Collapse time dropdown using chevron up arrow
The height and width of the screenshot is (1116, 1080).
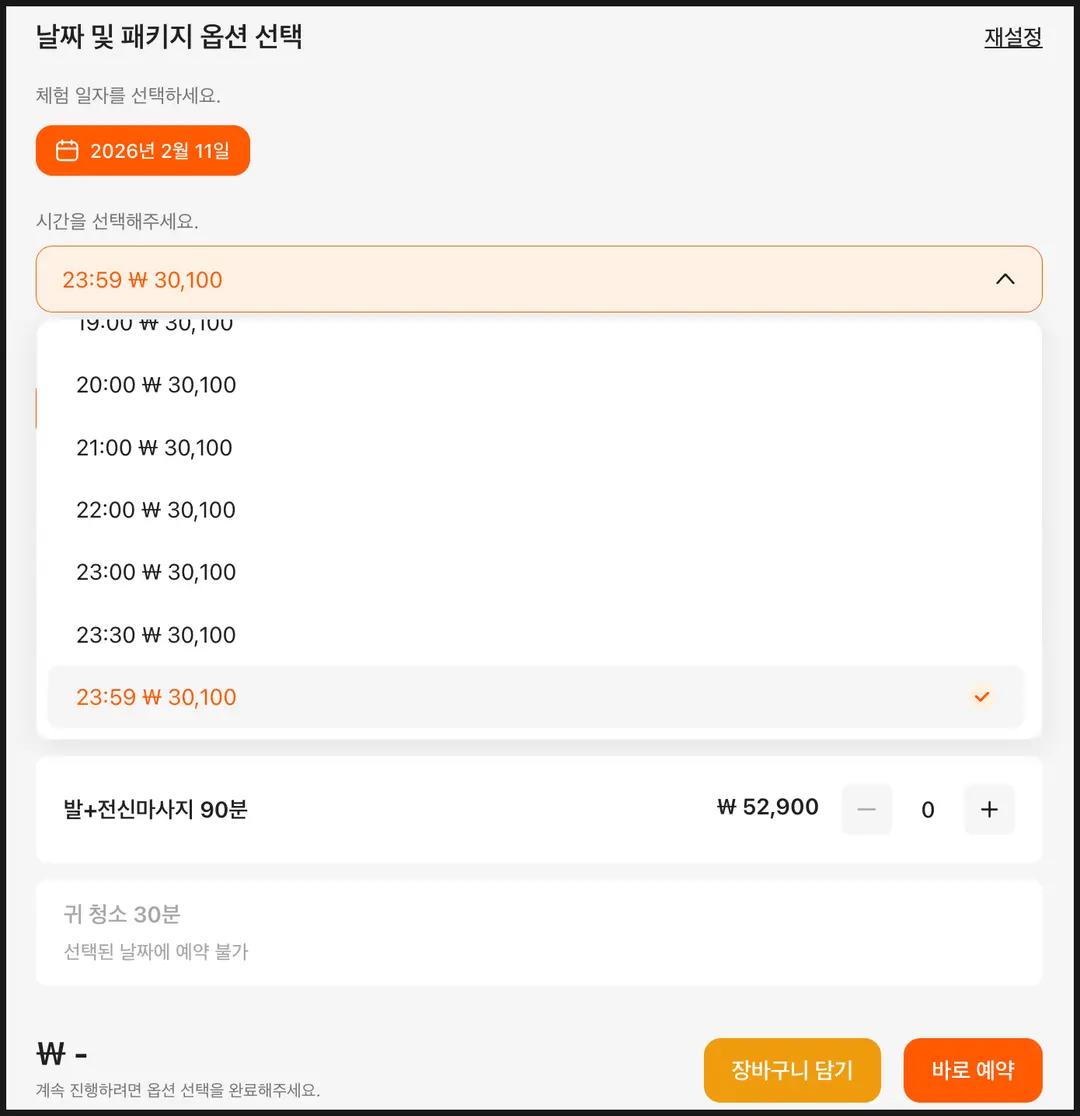pos(1005,279)
